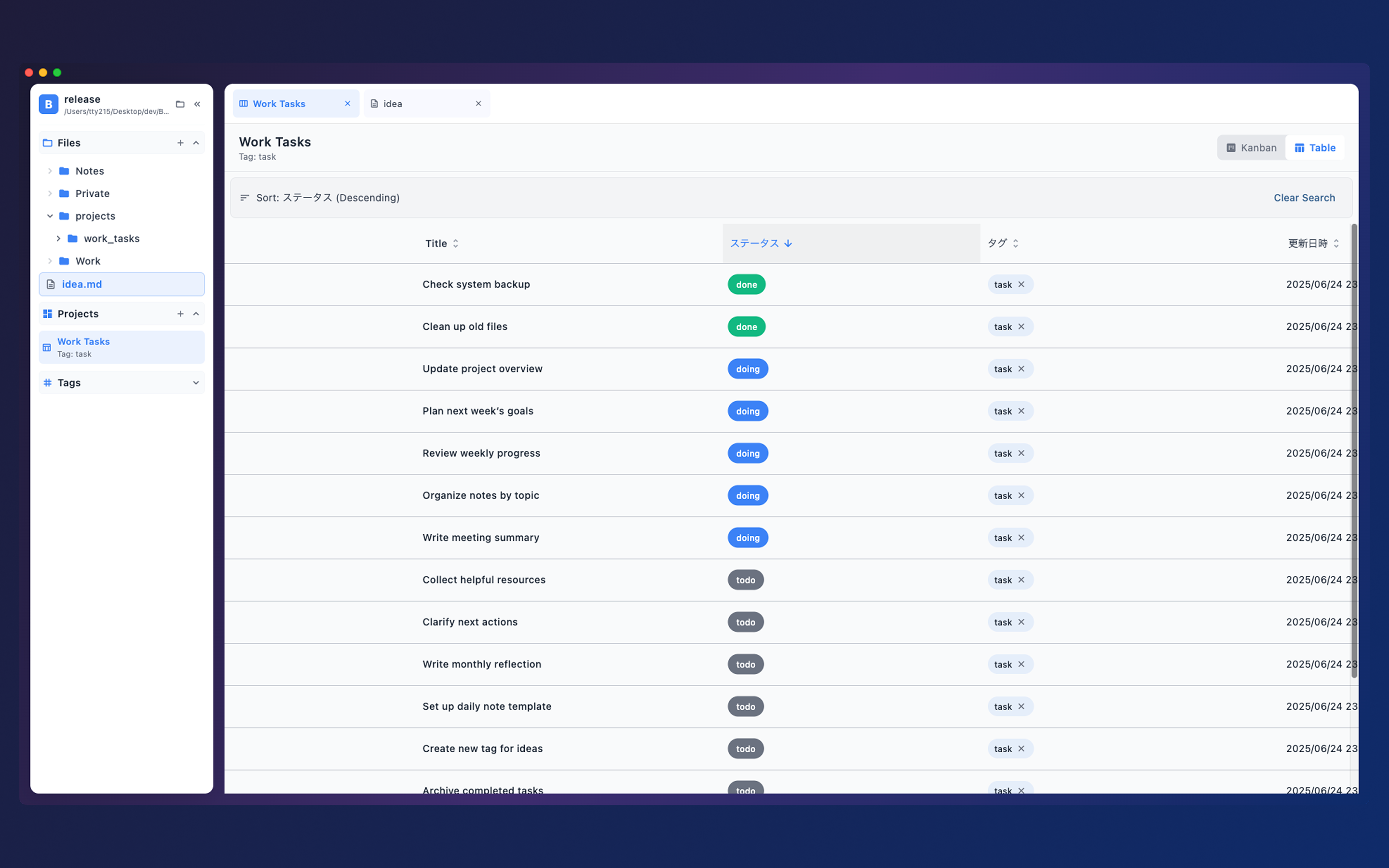1389x868 pixels.
Task: Expand the Private folder
Action: coord(50,193)
